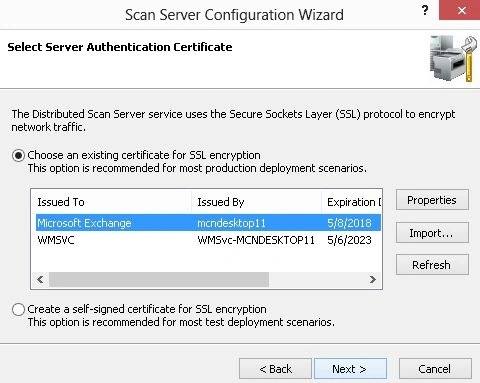Click the Expiration column header
This screenshot has height=383, width=480.
[352, 202]
